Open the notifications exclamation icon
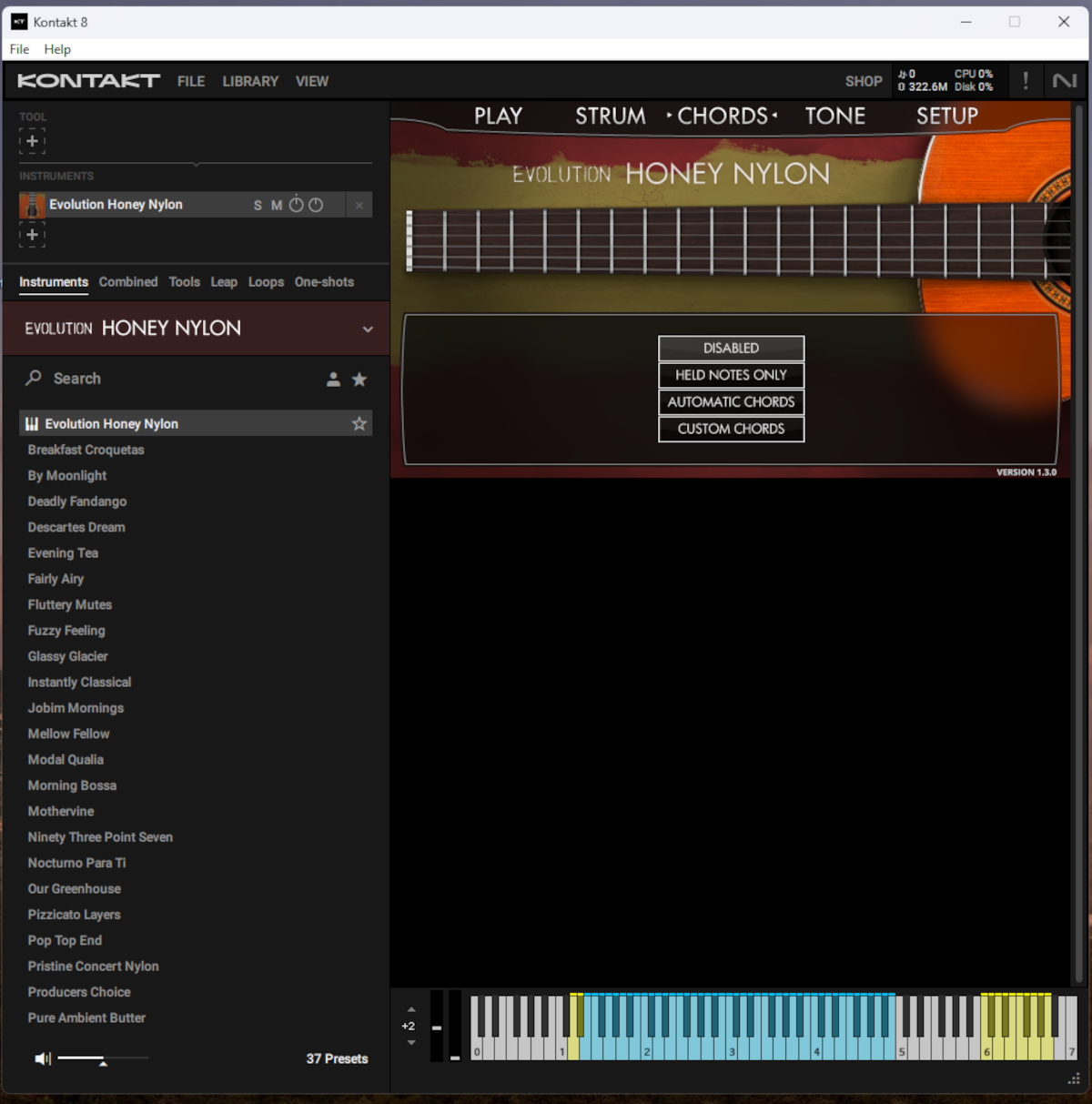 coord(1026,81)
